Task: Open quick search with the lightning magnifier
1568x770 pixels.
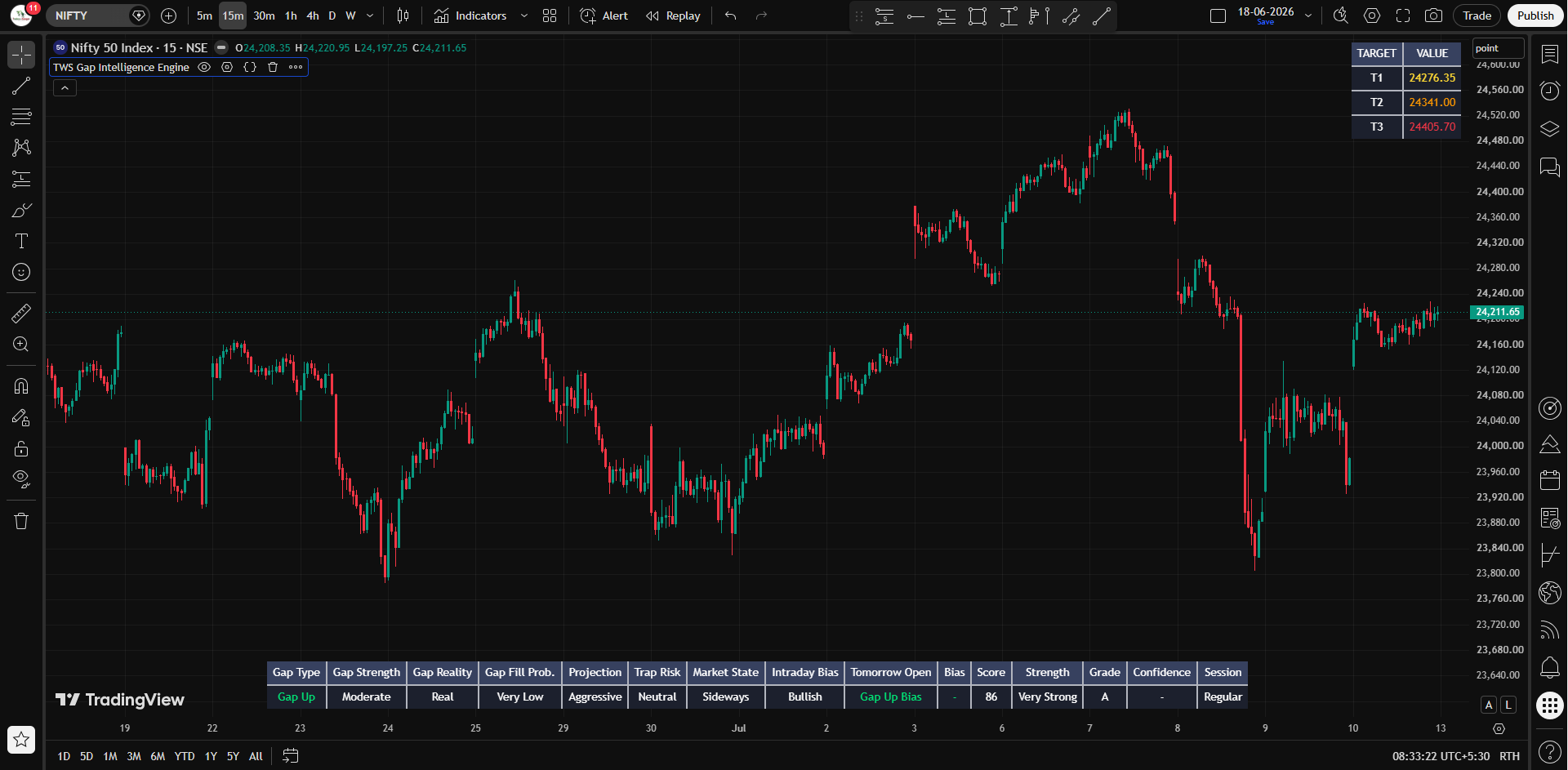Action: click(1340, 16)
